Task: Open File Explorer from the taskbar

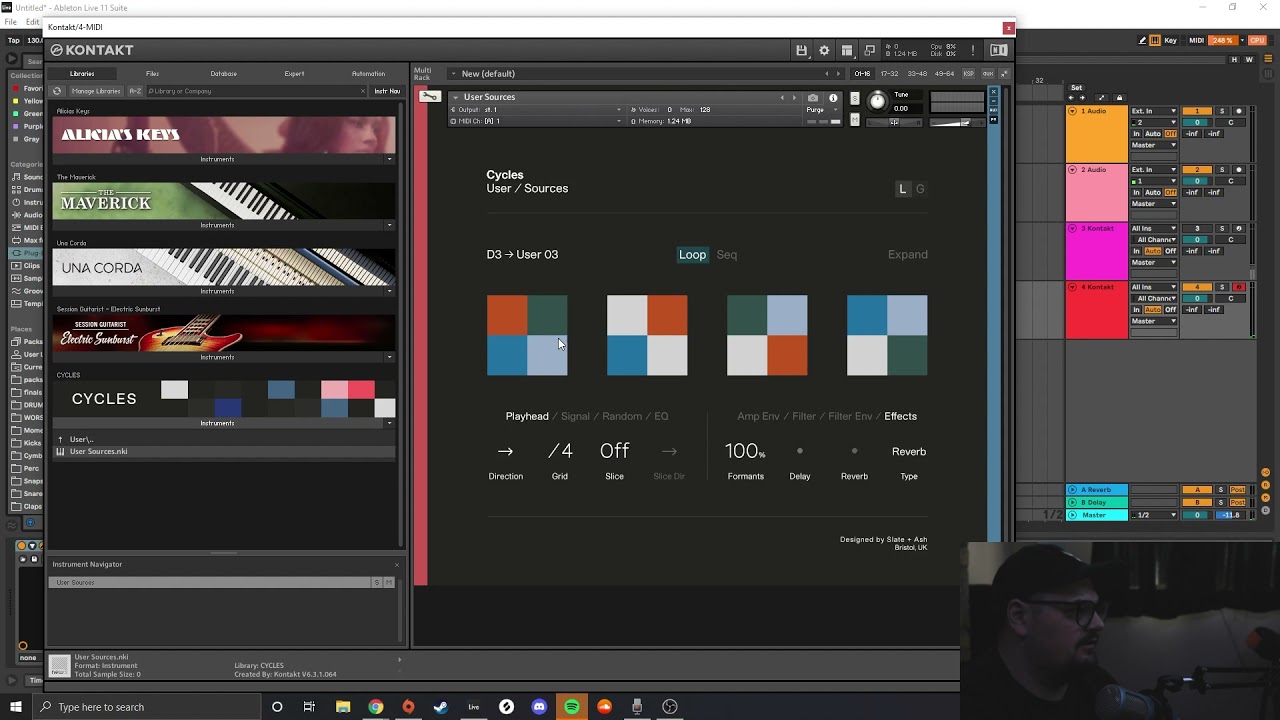Action: [343, 707]
